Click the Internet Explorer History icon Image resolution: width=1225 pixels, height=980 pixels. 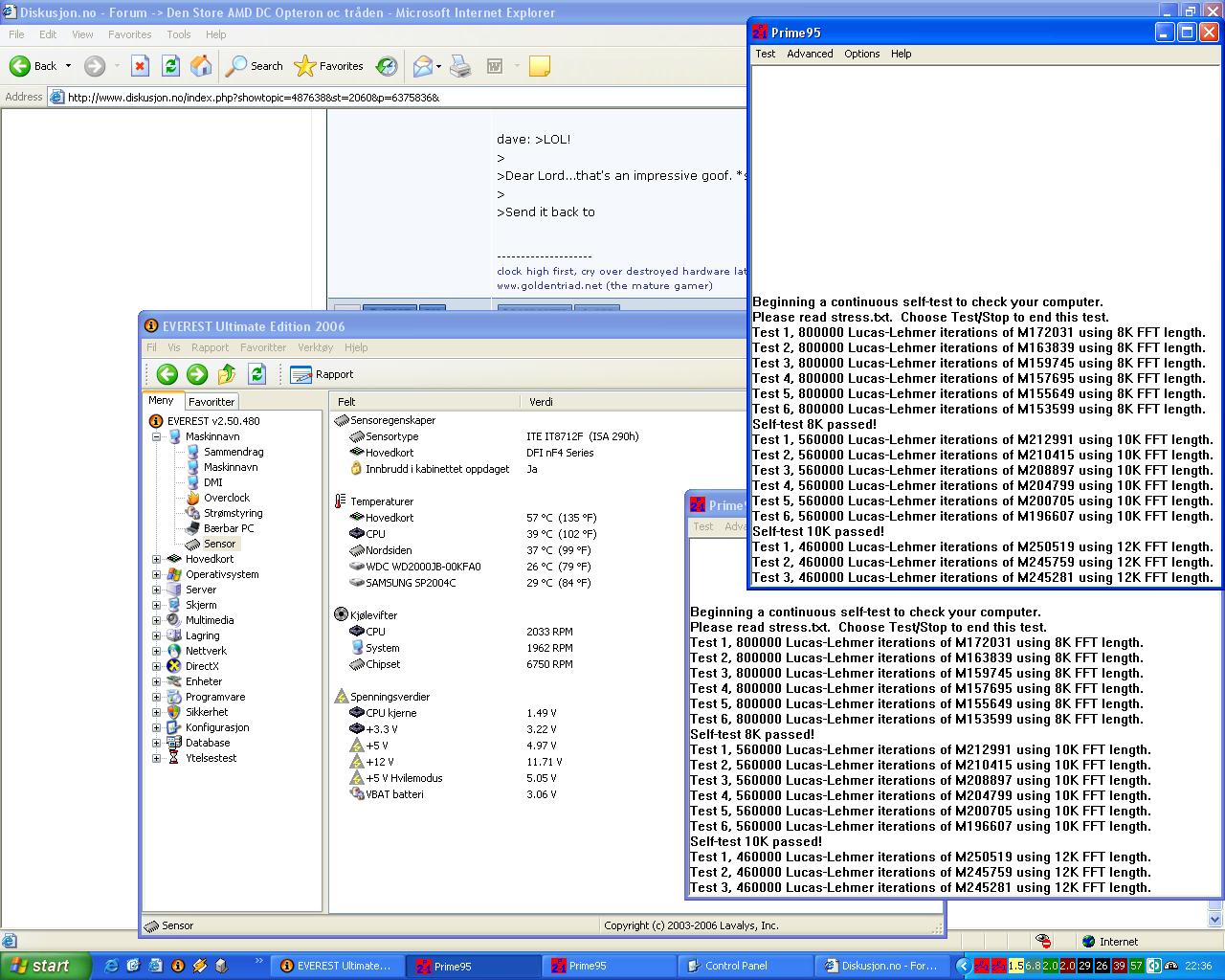387,66
